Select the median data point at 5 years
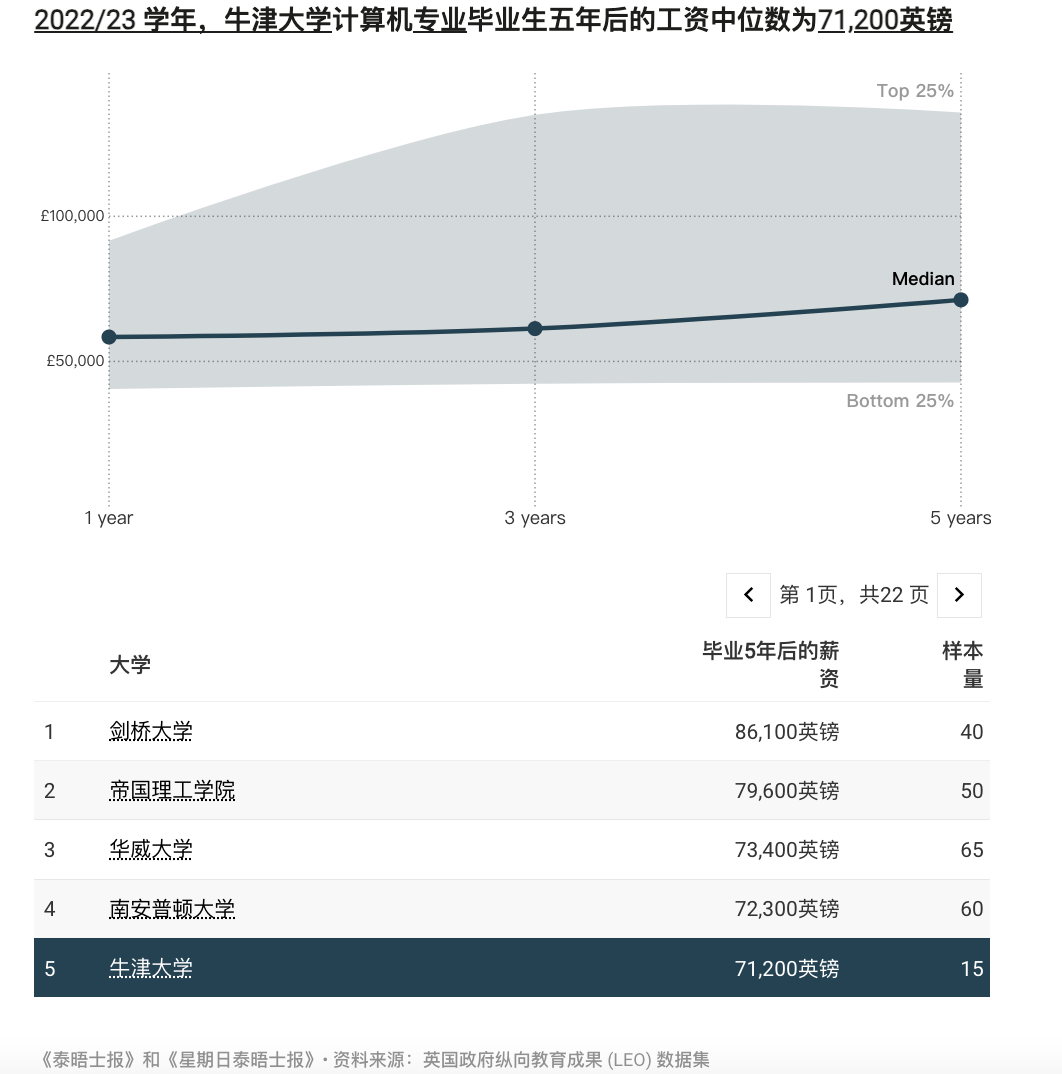 961,299
